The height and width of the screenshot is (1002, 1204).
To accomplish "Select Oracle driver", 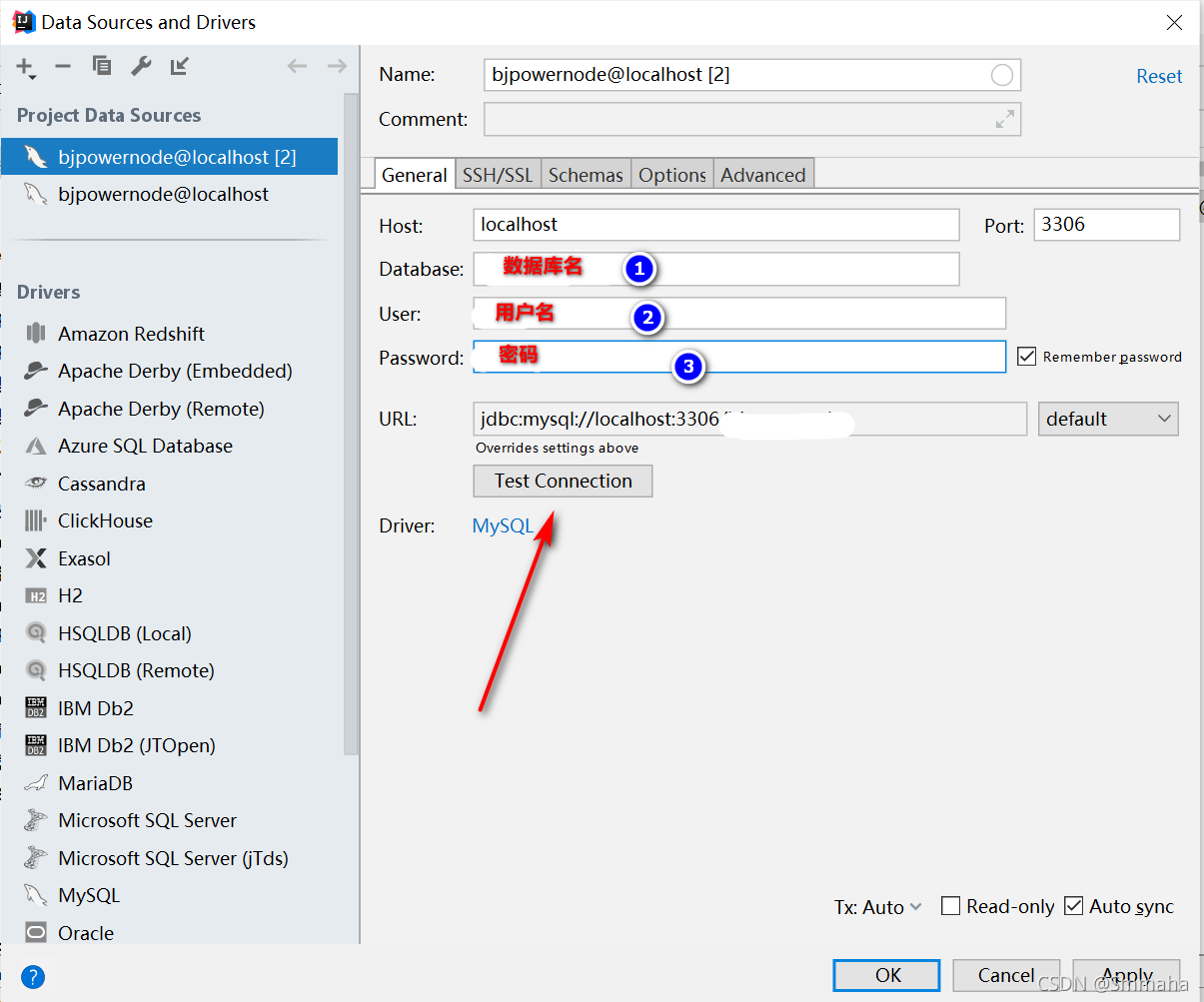I will tap(86, 933).
